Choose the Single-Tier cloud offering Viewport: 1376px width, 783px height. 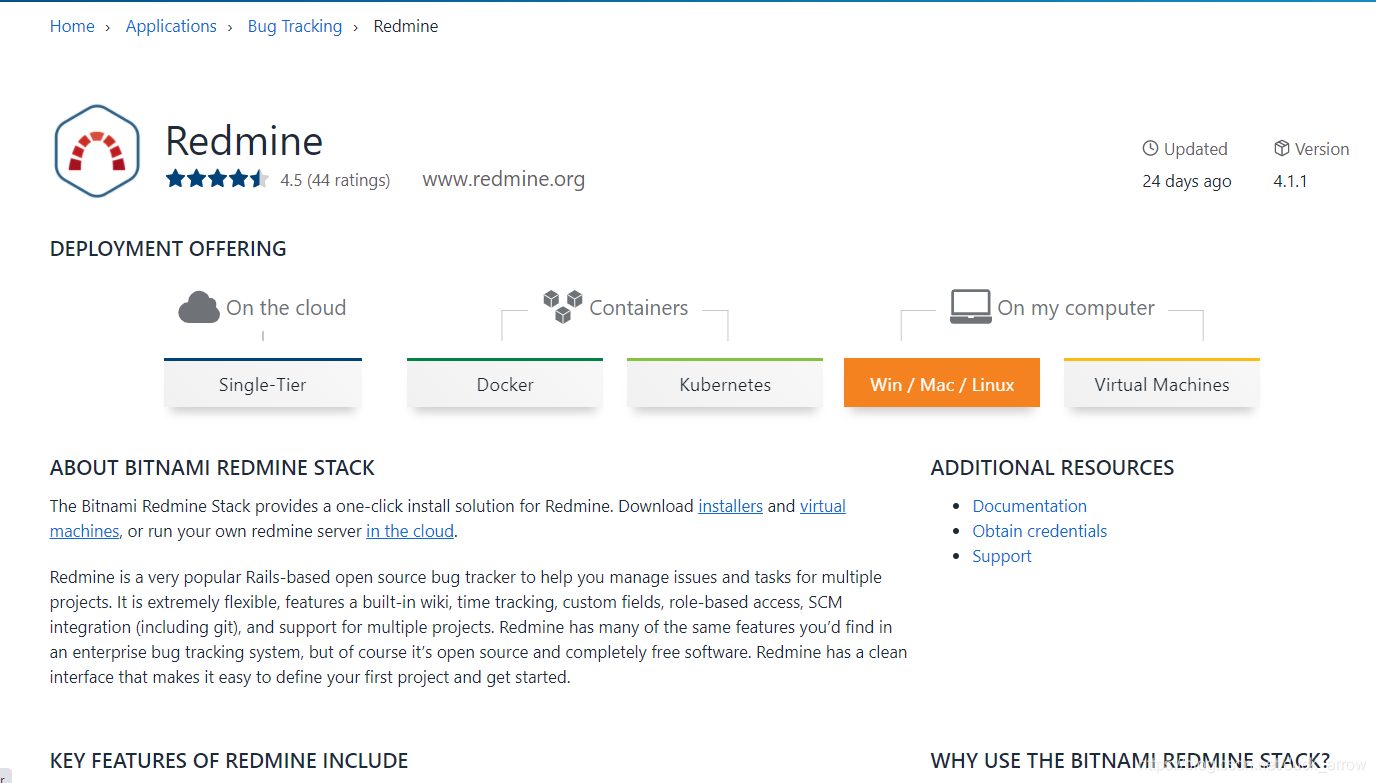click(262, 384)
